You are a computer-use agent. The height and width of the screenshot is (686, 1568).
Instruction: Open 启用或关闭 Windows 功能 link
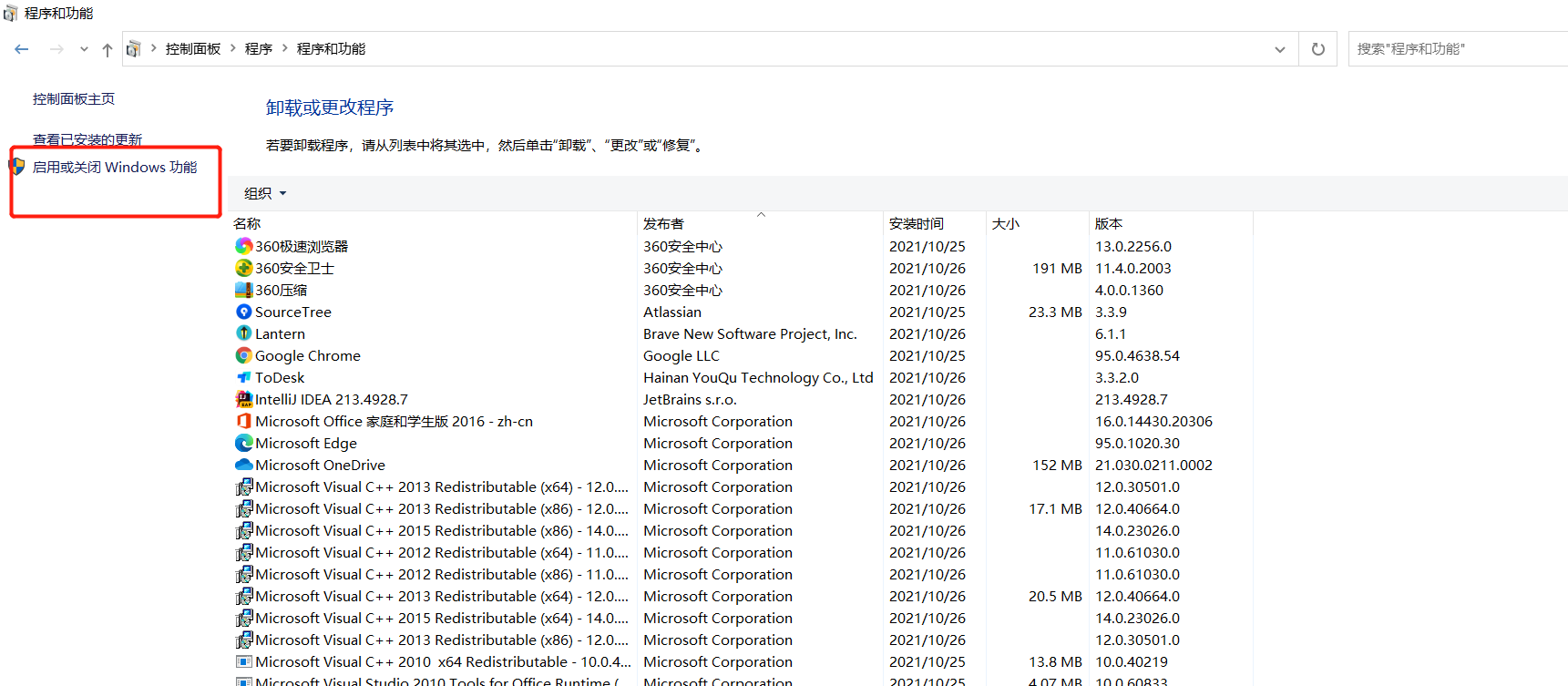click(115, 167)
